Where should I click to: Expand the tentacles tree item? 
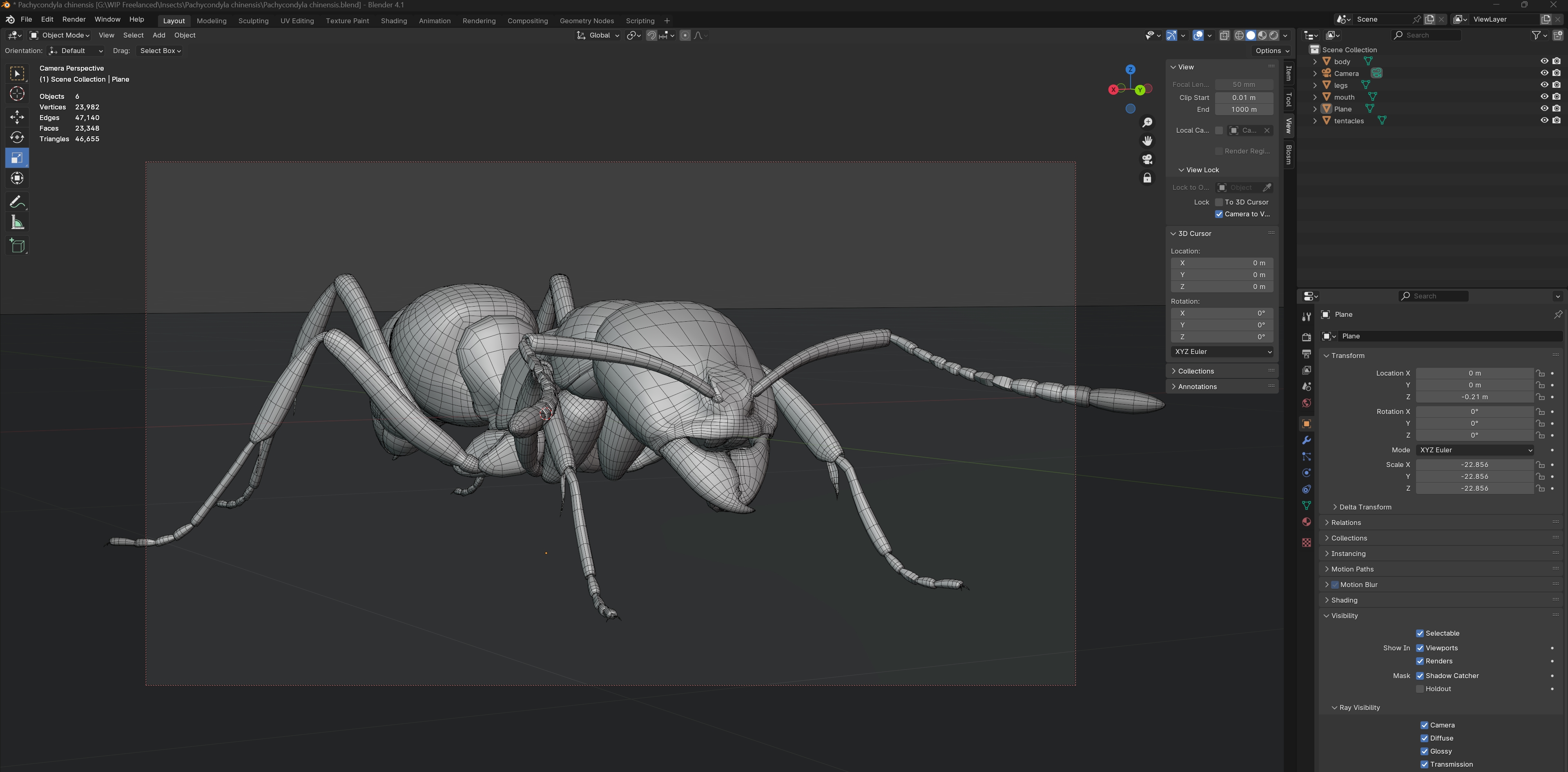point(1315,120)
